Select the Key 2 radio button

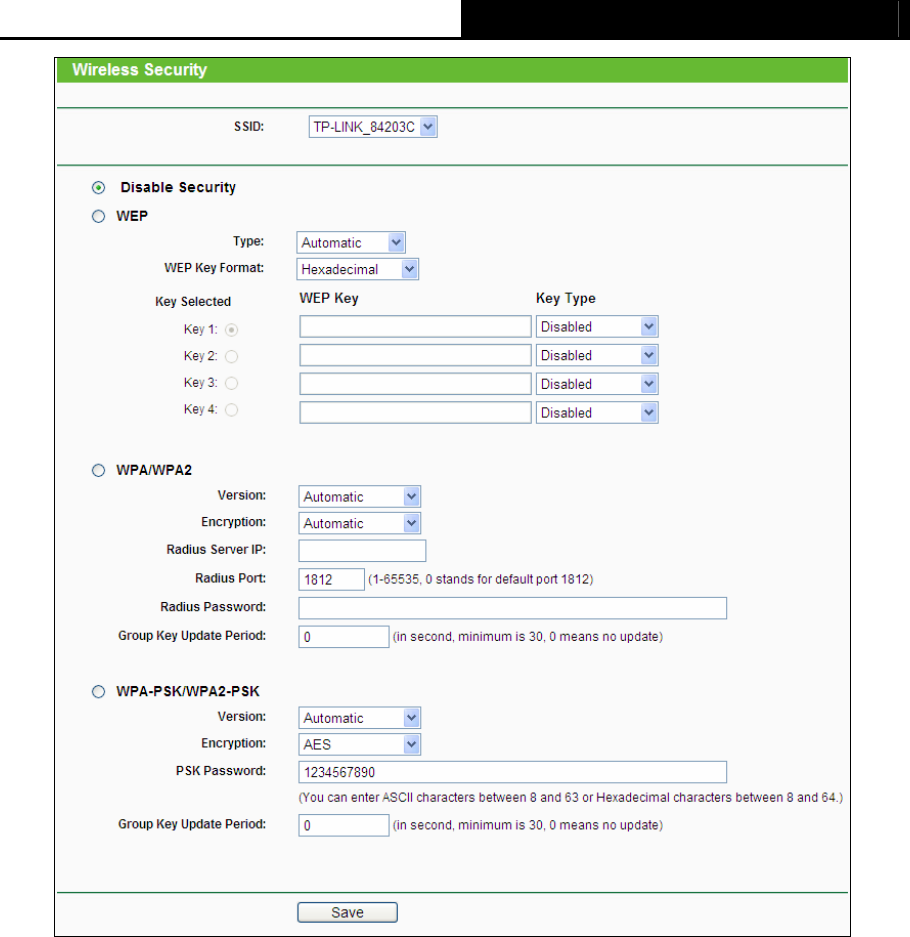tap(231, 357)
